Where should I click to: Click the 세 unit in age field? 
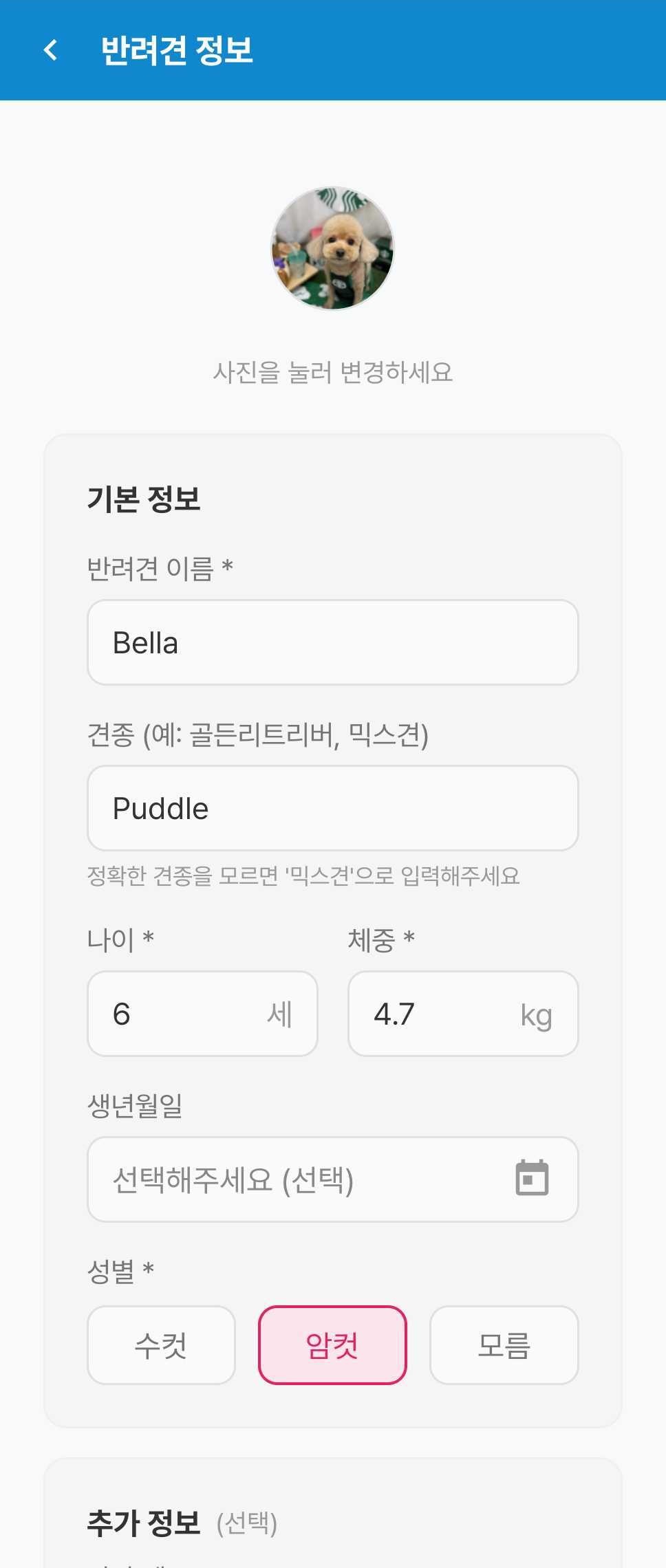(279, 1014)
